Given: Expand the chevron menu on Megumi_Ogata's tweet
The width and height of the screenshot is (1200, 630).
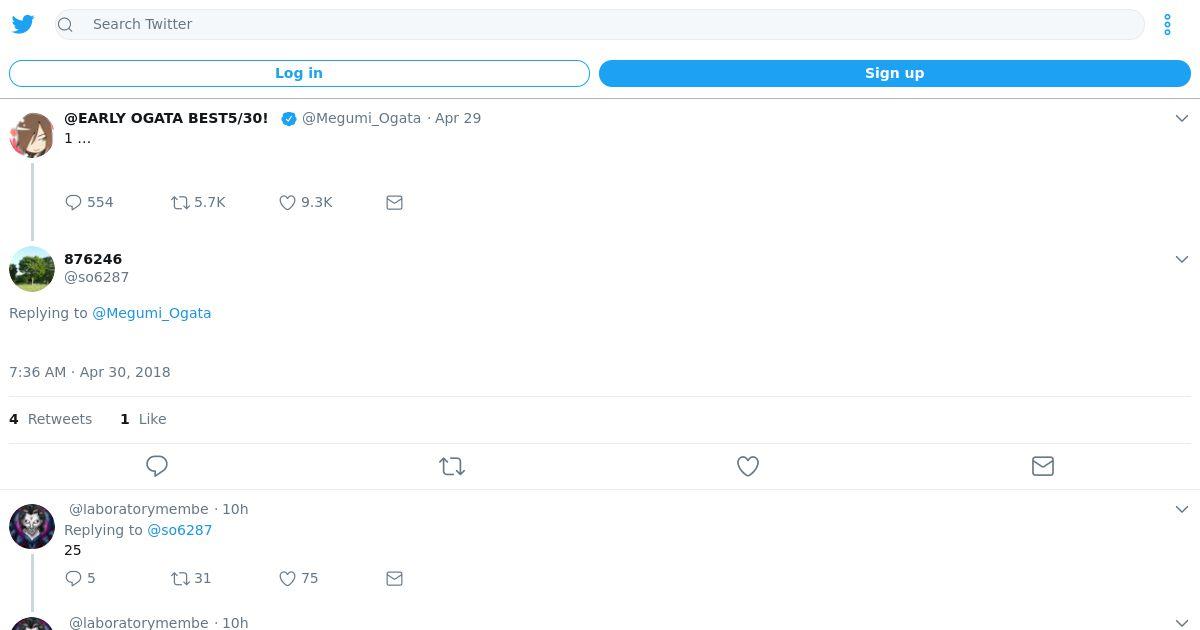Looking at the screenshot, I should pyautogui.click(x=1181, y=118).
